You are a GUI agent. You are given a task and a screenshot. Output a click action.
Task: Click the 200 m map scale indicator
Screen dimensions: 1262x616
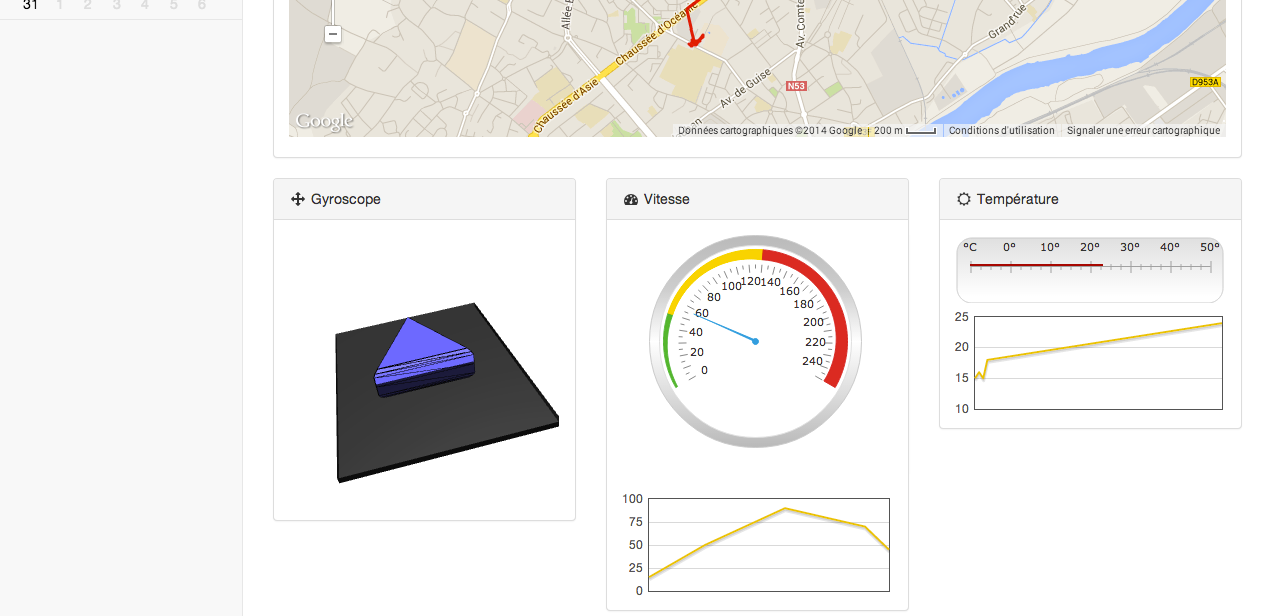point(905,131)
